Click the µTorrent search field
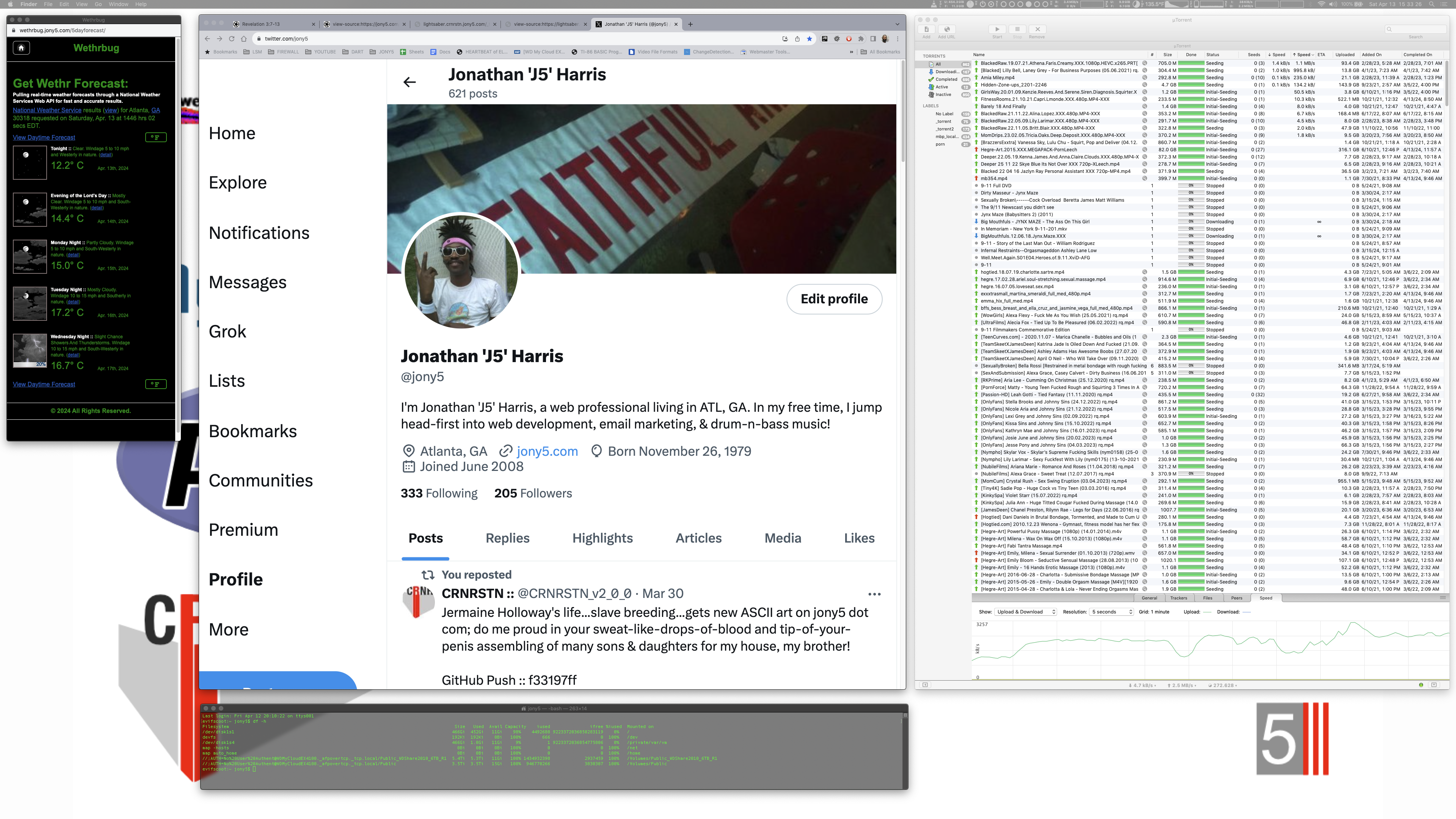Image resolution: width=1456 pixels, height=819 pixels. [x=1415, y=30]
